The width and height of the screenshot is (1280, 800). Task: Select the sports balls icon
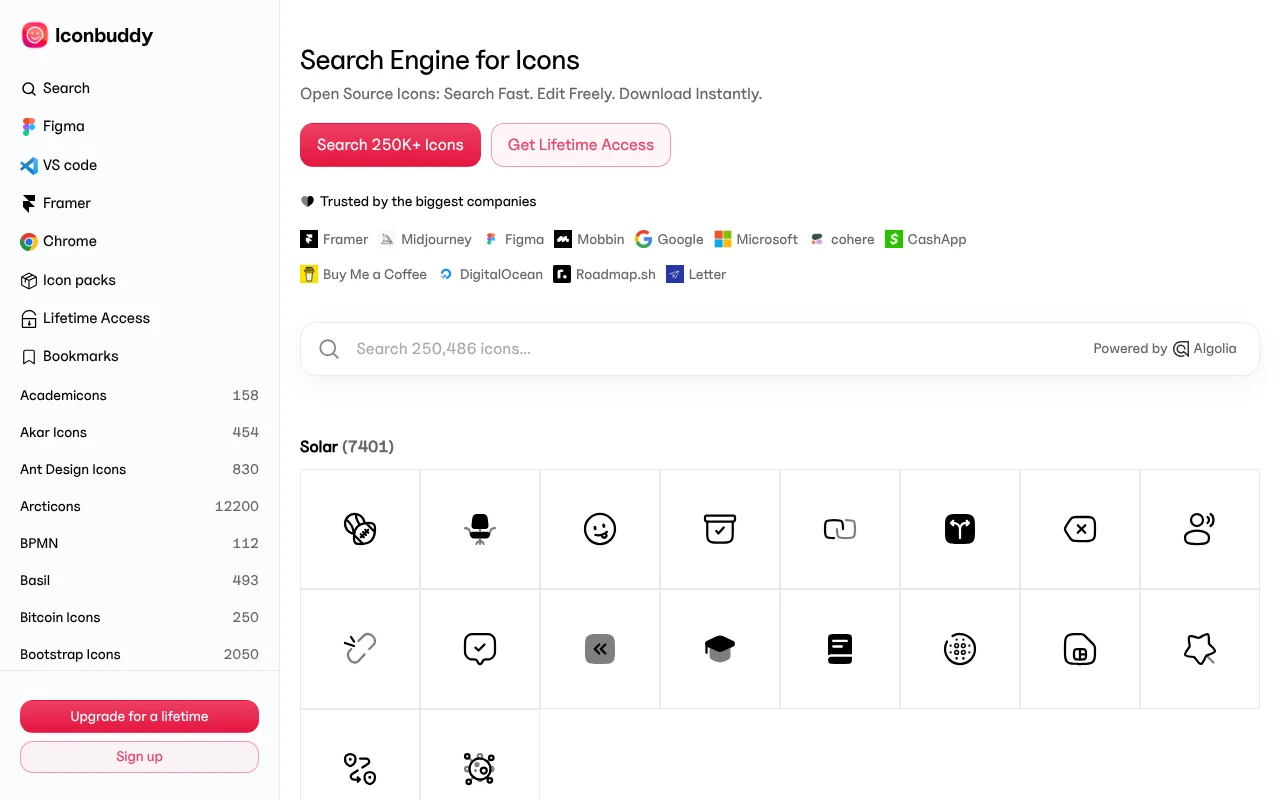pos(360,529)
